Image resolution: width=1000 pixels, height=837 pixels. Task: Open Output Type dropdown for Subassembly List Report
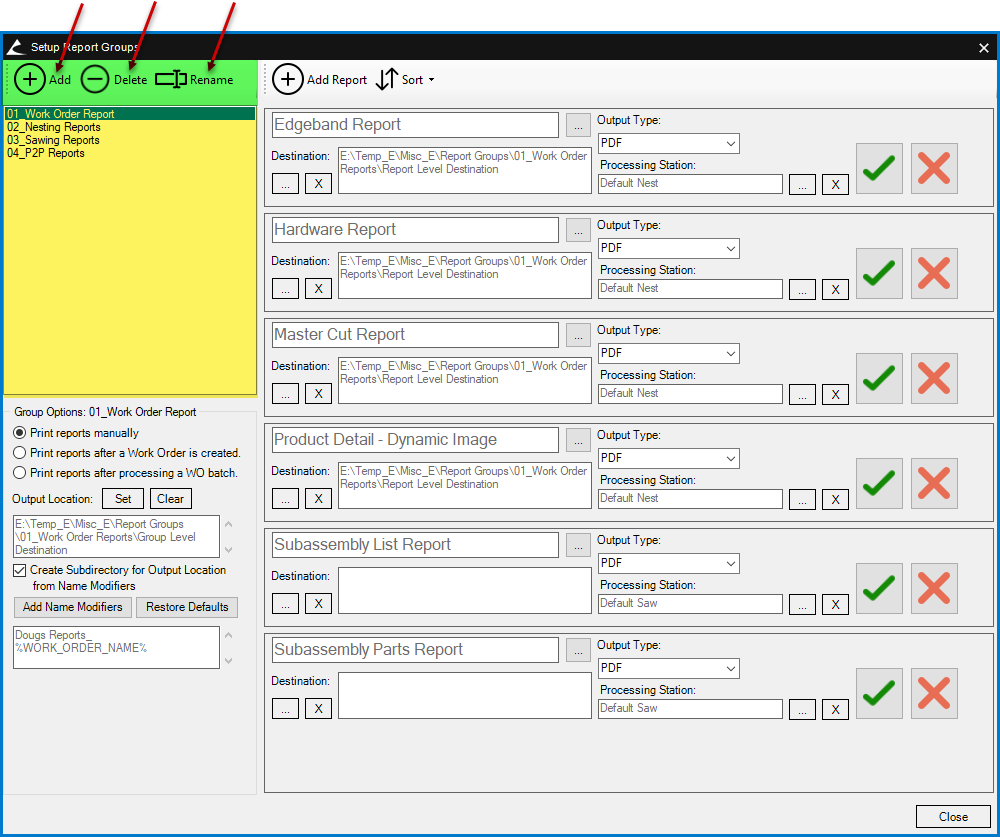click(x=668, y=563)
